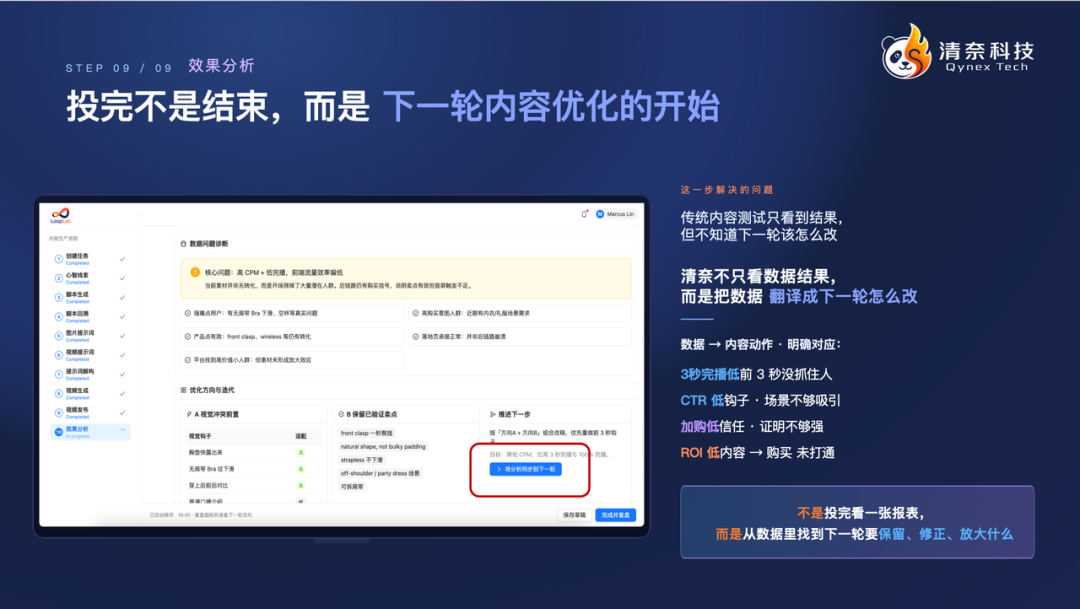Click step number 10 circle 效果分析

[x=59, y=432]
